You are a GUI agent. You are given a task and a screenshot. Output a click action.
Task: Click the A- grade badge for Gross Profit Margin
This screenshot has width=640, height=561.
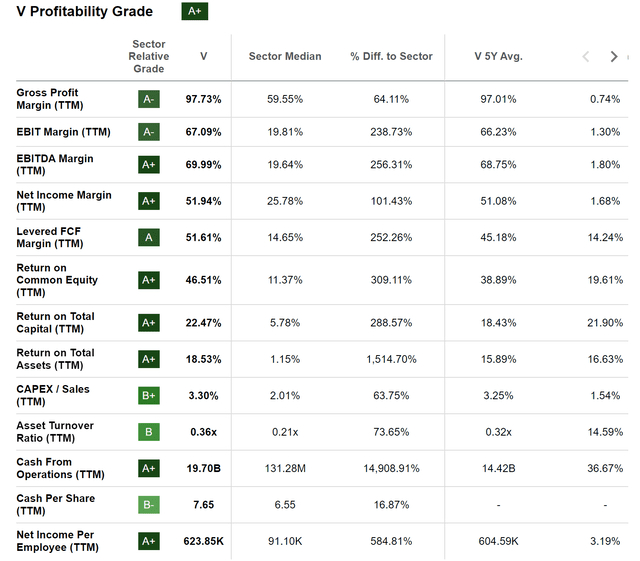point(149,99)
